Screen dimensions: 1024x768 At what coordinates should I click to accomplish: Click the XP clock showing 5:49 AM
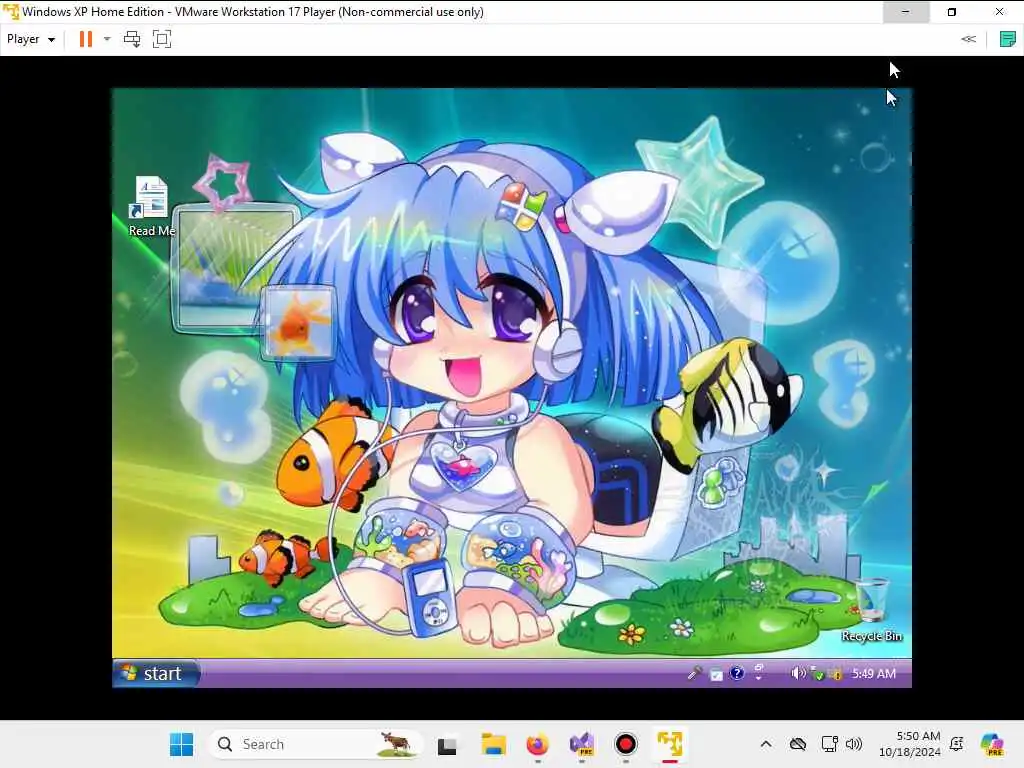click(874, 673)
